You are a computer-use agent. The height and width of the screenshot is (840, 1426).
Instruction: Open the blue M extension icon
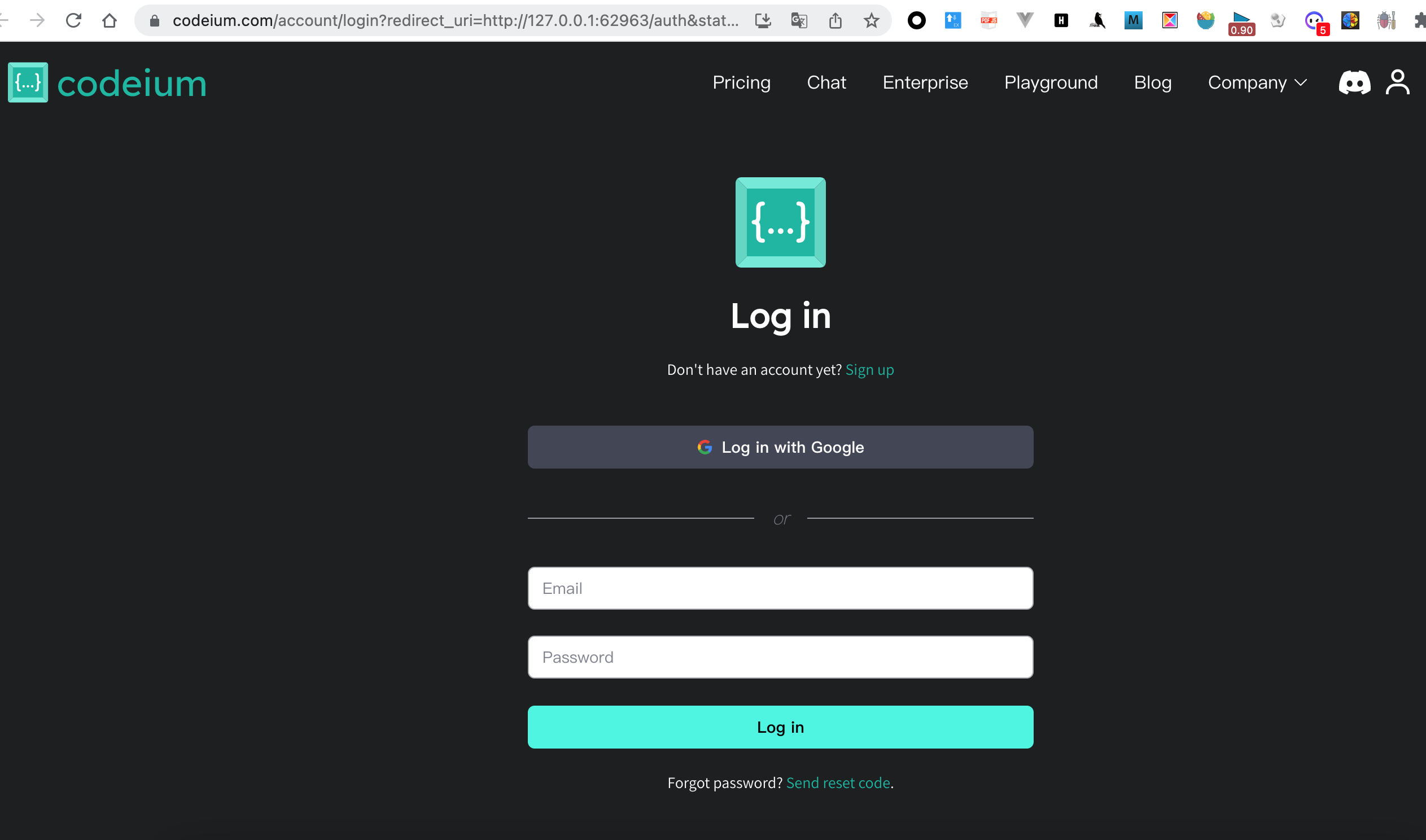[x=1134, y=21]
